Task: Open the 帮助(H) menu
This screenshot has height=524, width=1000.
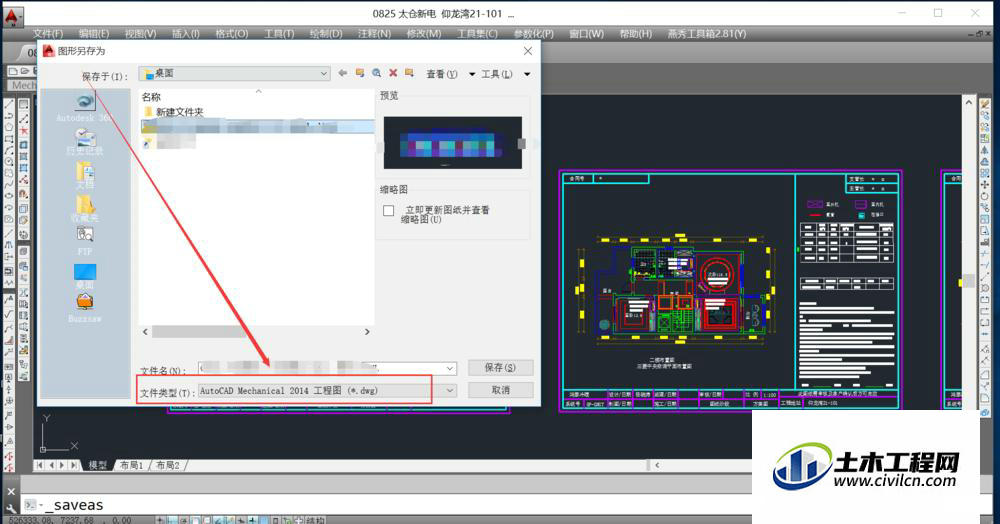Action: click(635, 34)
